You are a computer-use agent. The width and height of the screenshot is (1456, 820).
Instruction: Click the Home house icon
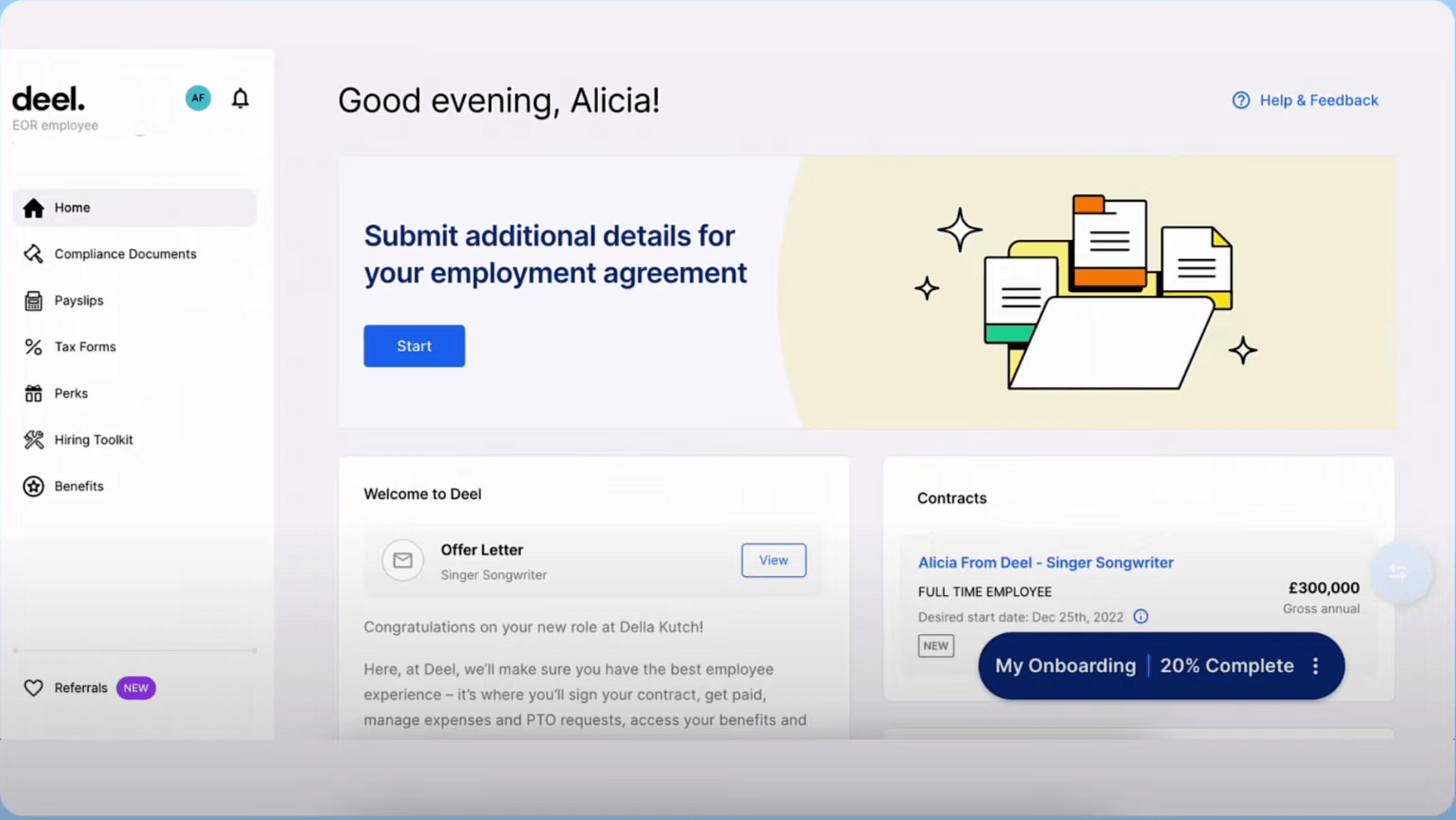pyautogui.click(x=33, y=208)
